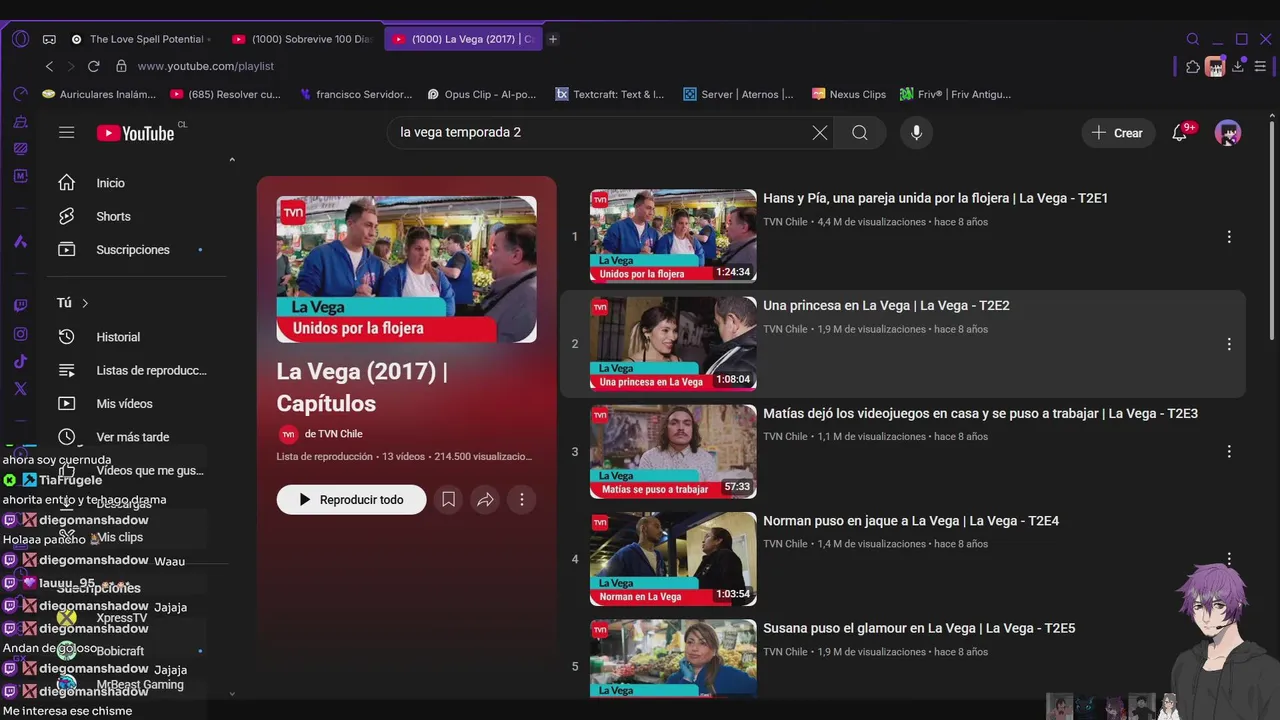1280x720 pixels.
Task: Open the Opus Clip bookmark
Action: pos(481,94)
